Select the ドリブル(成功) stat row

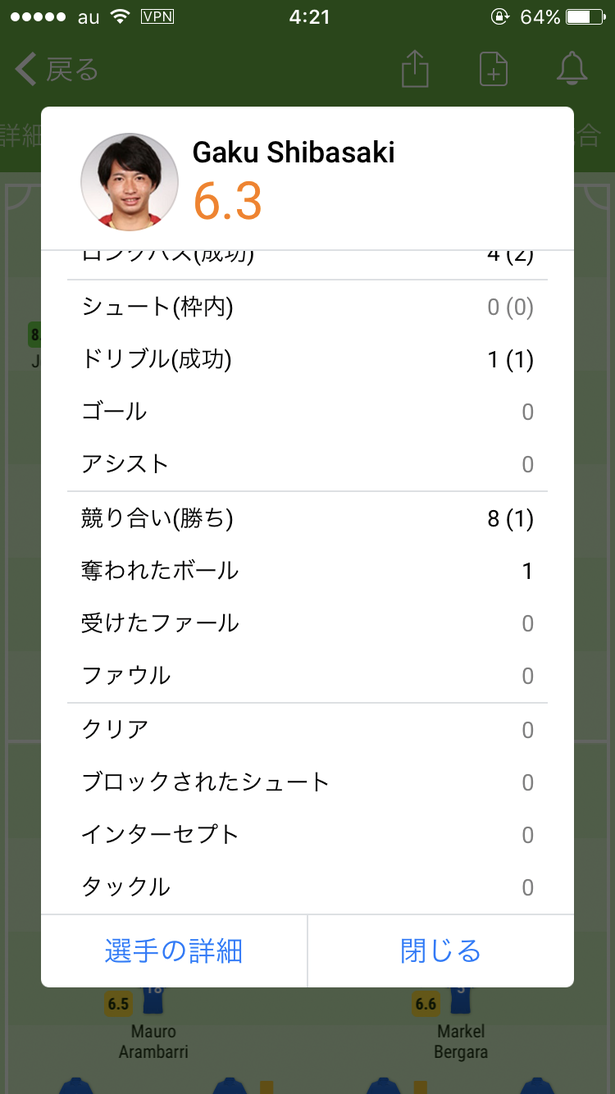[x=307, y=360]
